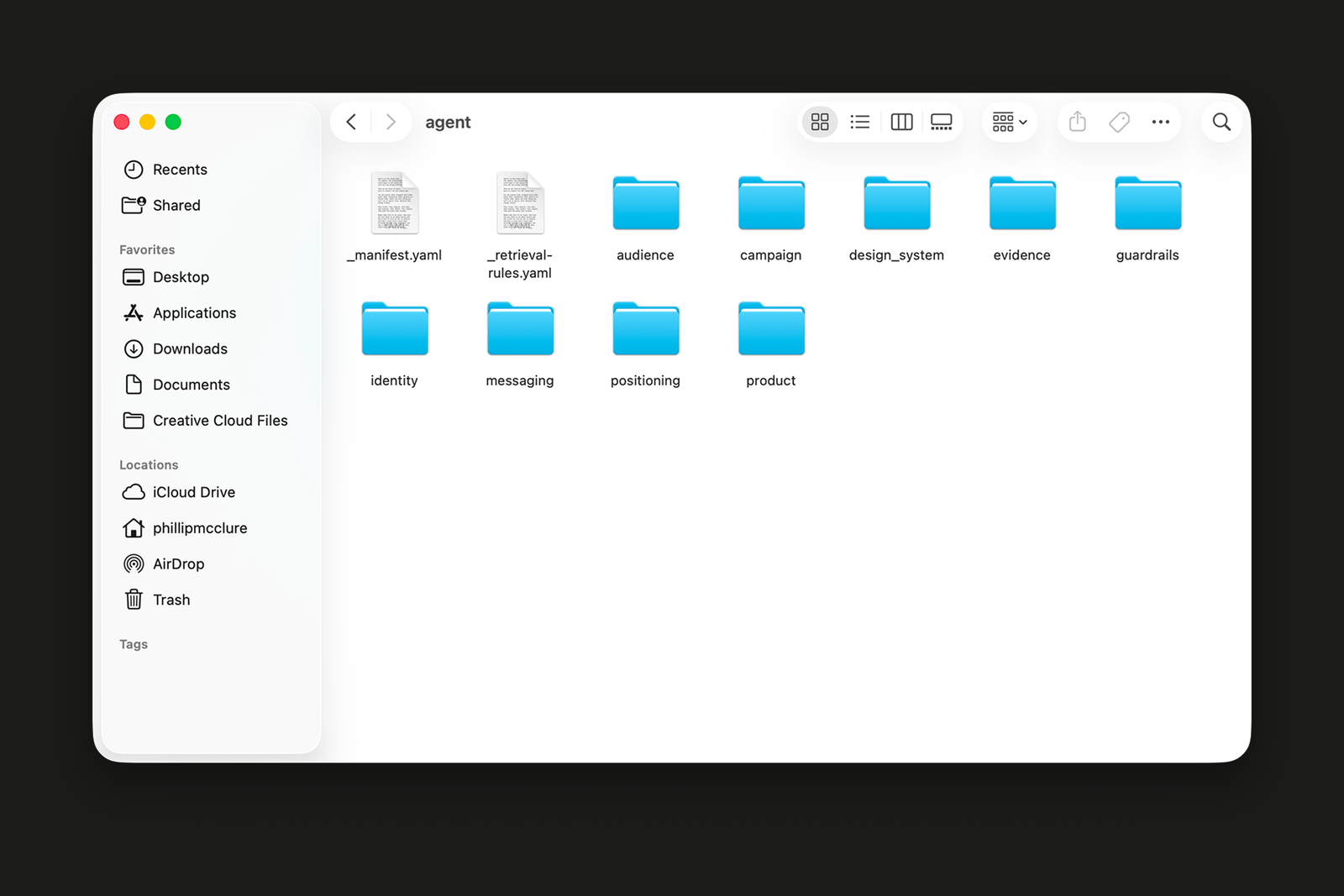Click the search magnifier icon
This screenshot has width=1344, height=896.
tap(1222, 123)
